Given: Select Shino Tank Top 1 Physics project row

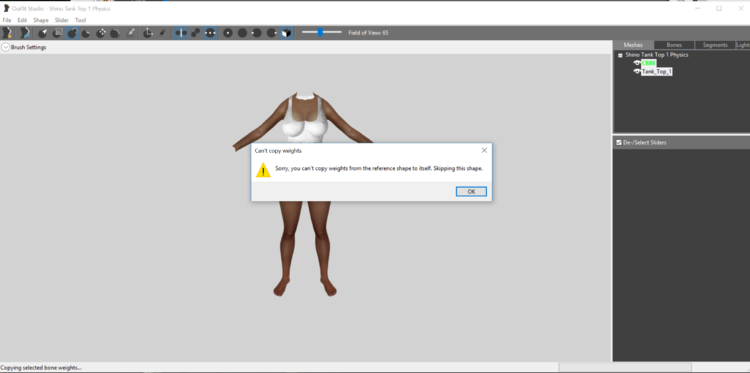Looking at the screenshot, I should pos(657,55).
